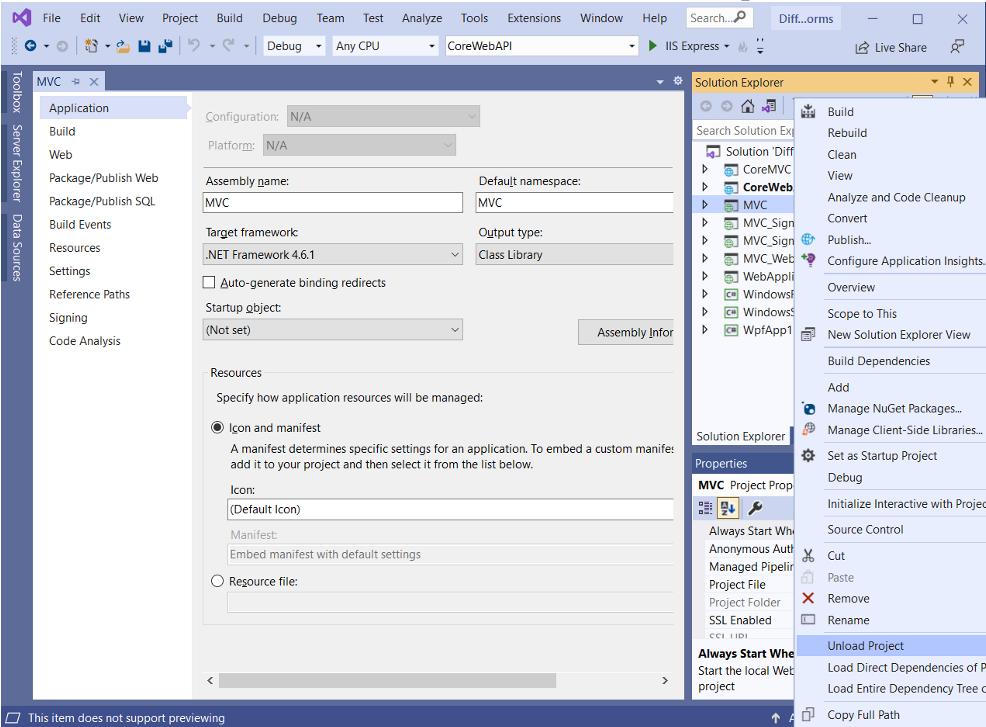Expand the CoreMVC project node
The height and width of the screenshot is (727, 986).
pyautogui.click(x=705, y=169)
